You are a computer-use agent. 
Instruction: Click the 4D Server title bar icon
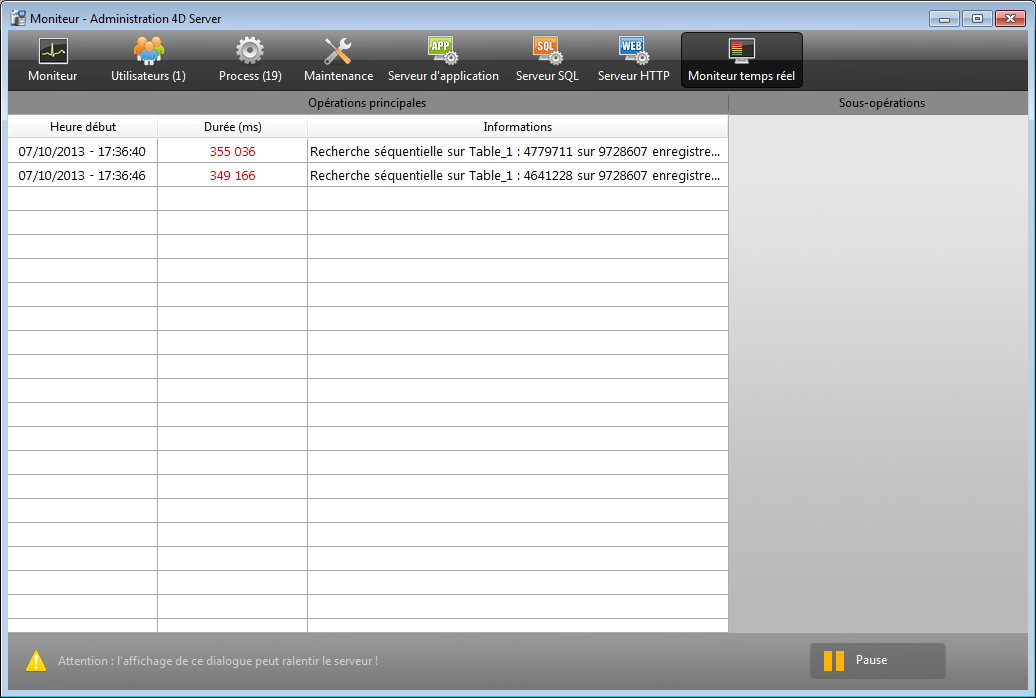(x=18, y=18)
